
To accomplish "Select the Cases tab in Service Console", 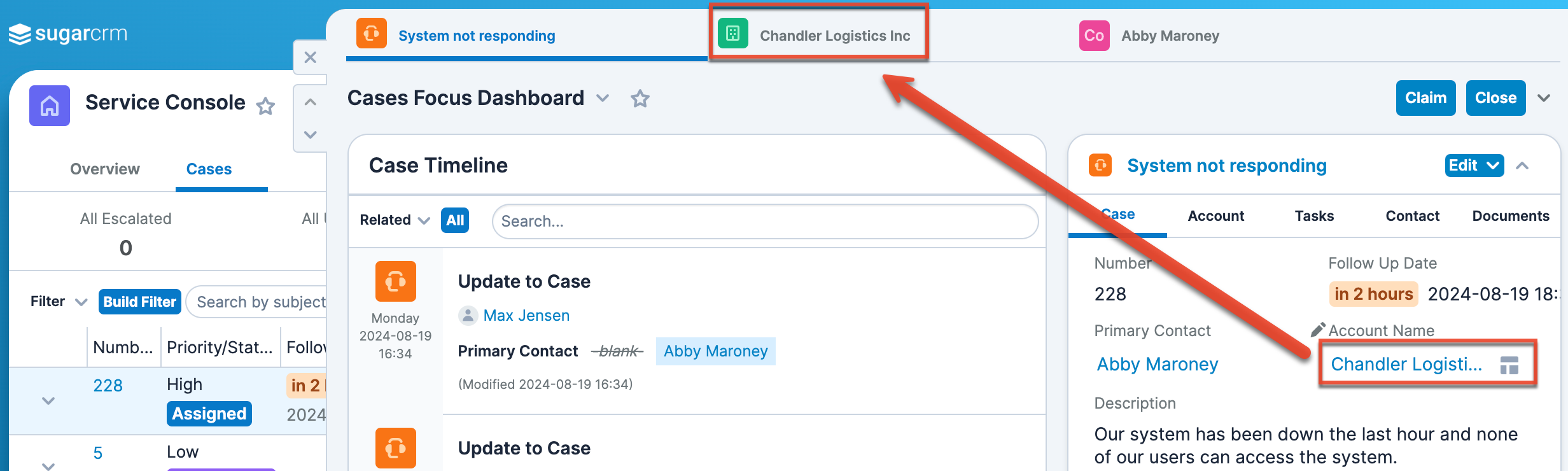I will (210, 169).
